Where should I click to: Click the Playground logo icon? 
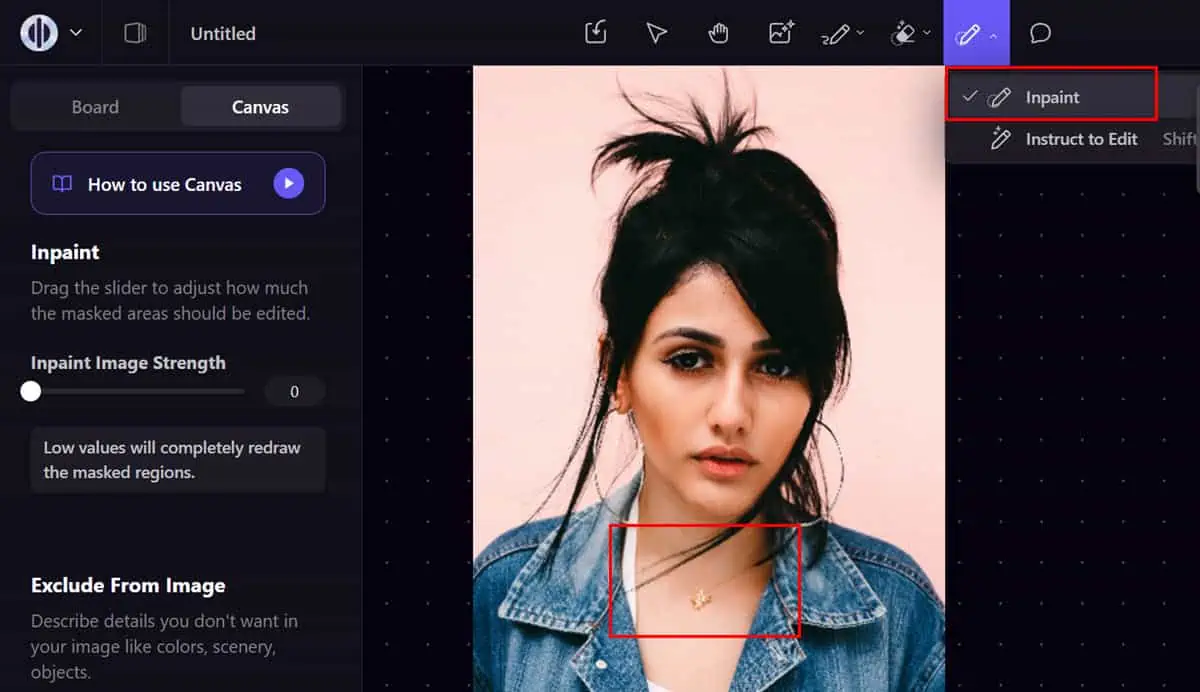tap(39, 33)
